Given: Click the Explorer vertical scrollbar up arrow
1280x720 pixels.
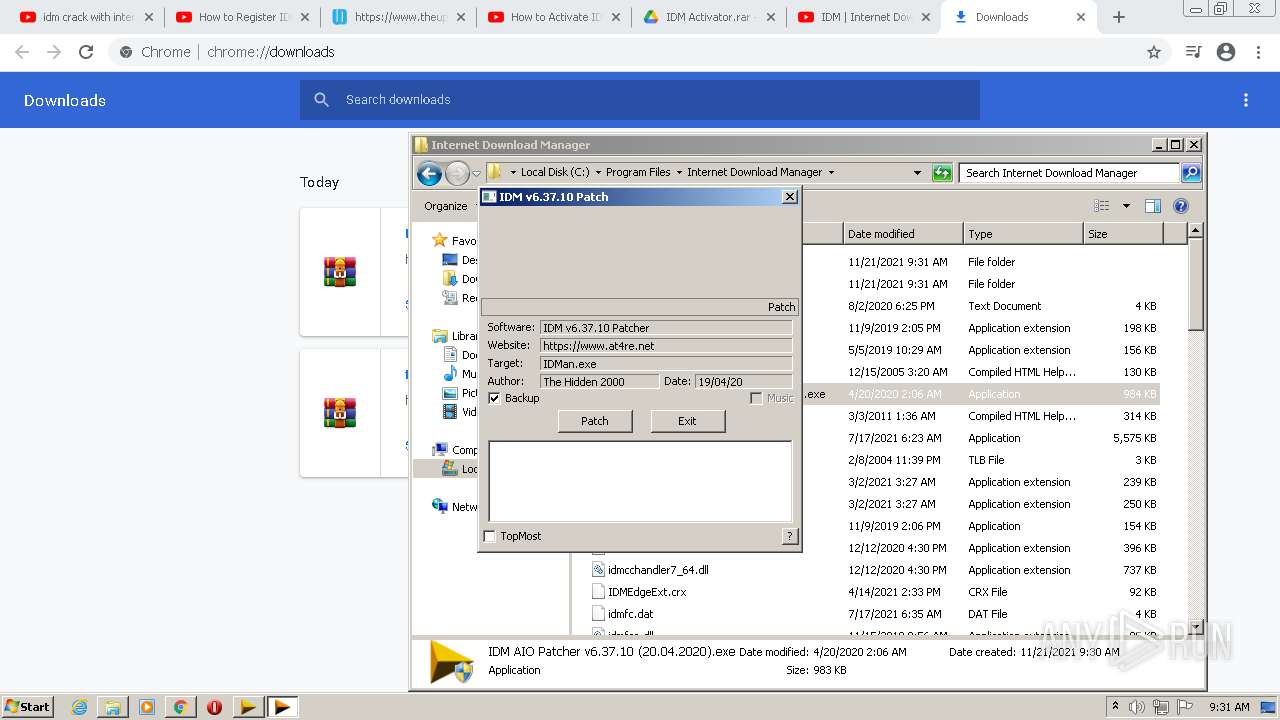Looking at the screenshot, I should (x=1195, y=231).
